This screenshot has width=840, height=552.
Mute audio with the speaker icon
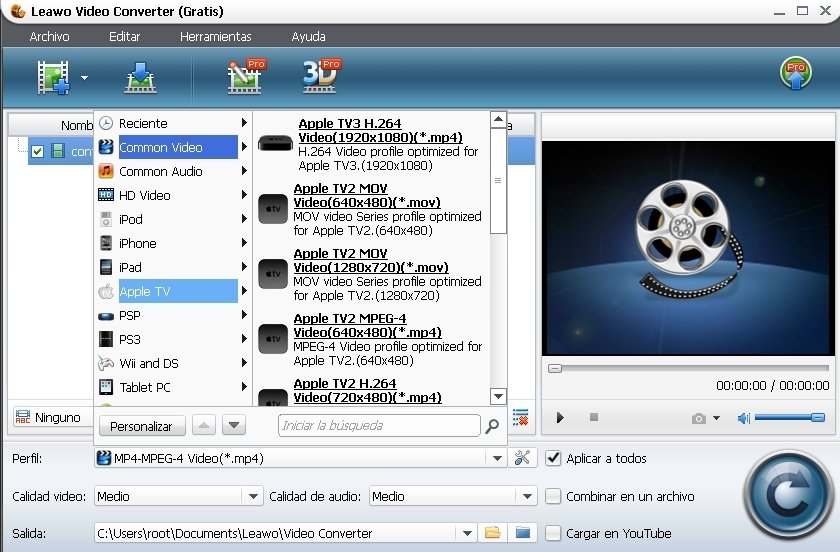pos(744,418)
